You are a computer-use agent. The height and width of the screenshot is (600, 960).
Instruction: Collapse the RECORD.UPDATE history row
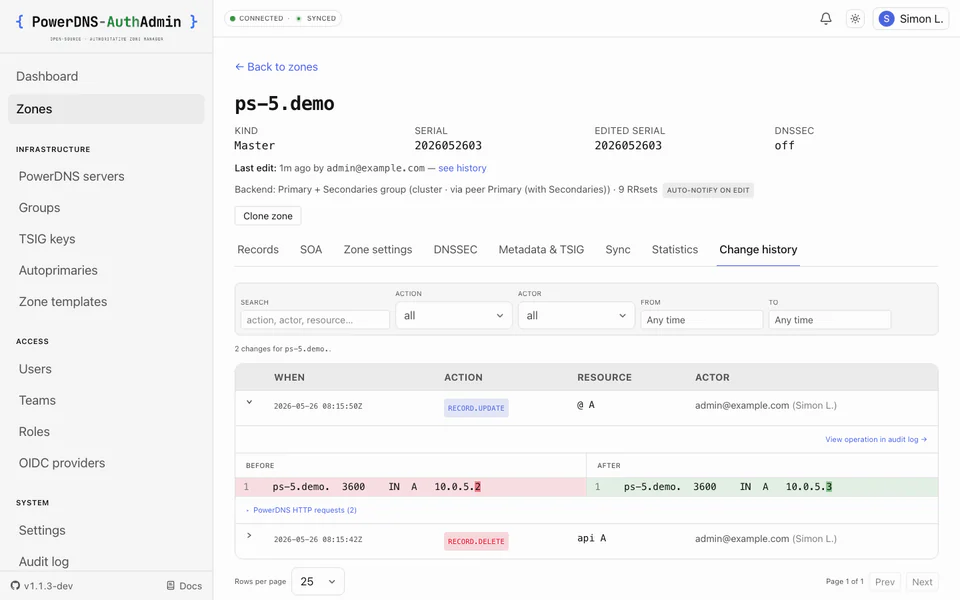249,402
